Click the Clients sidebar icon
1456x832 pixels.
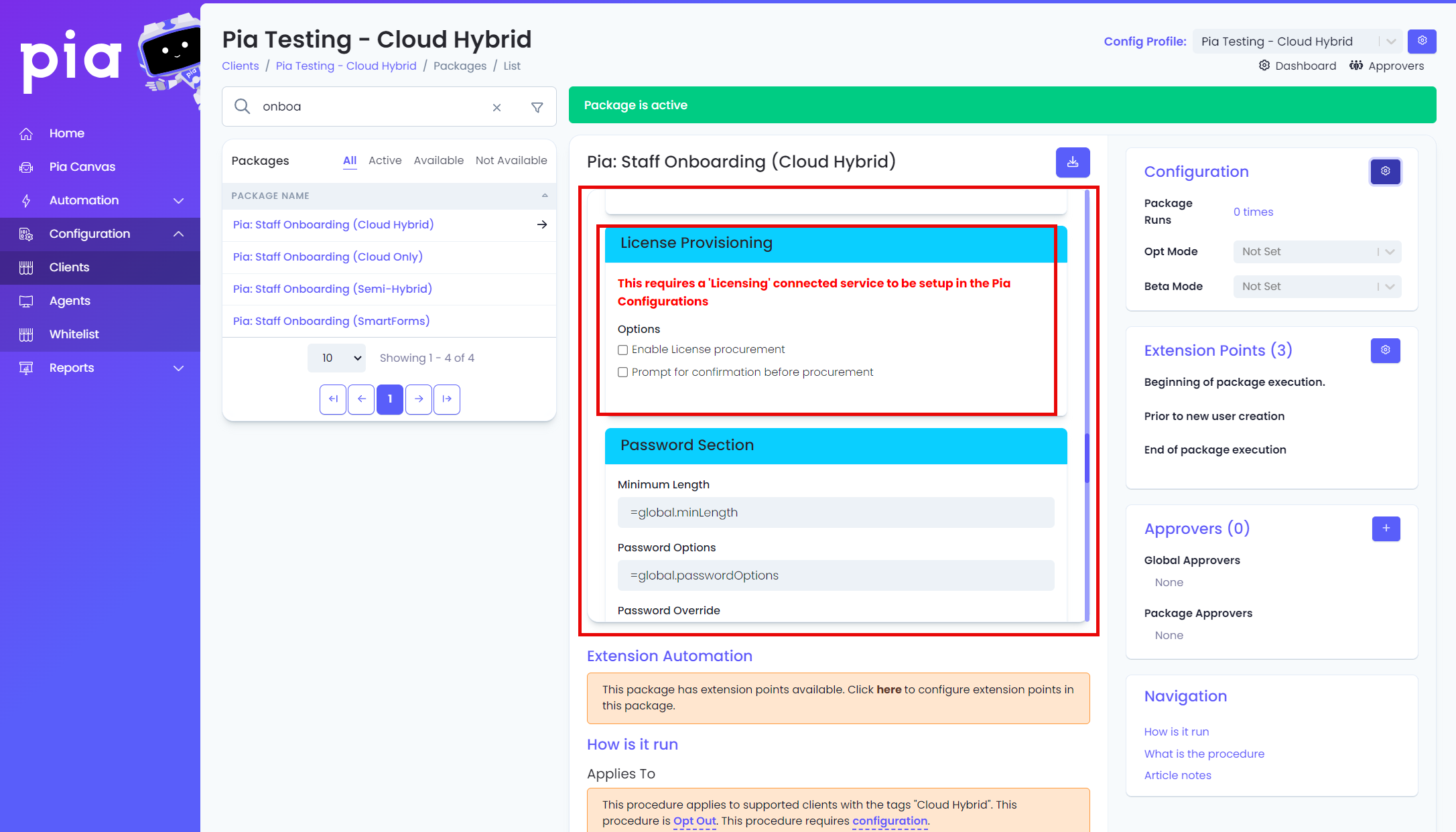pos(26,267)
